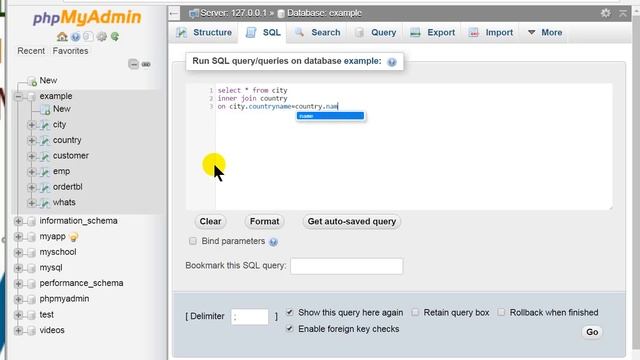The image size is (640, 360).
Task: Click the example link in query heading
Action: pyautogui.click(x=362, y=61)
